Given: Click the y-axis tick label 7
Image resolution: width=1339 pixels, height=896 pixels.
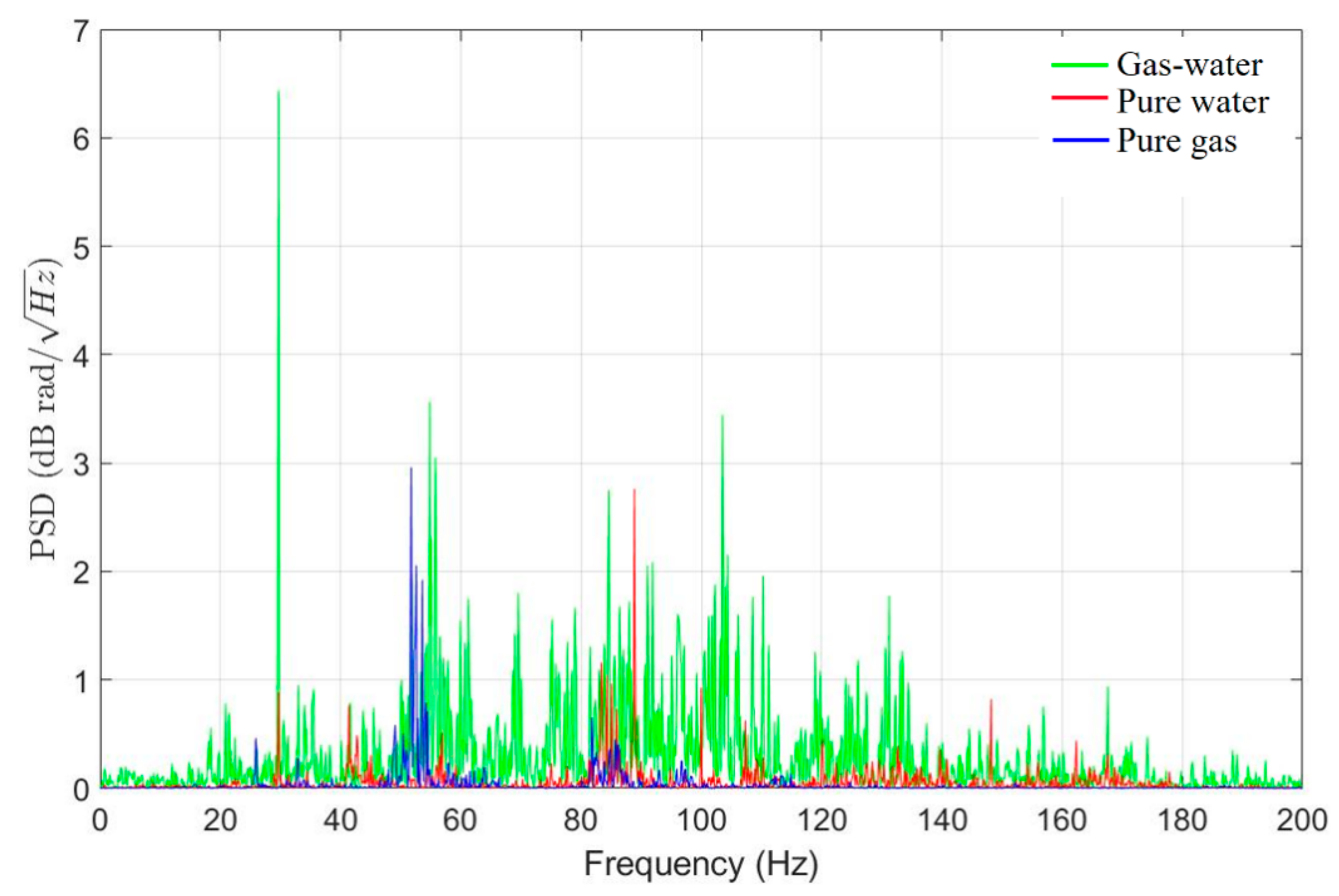Looking at the screenshot, I should (82, 31).
